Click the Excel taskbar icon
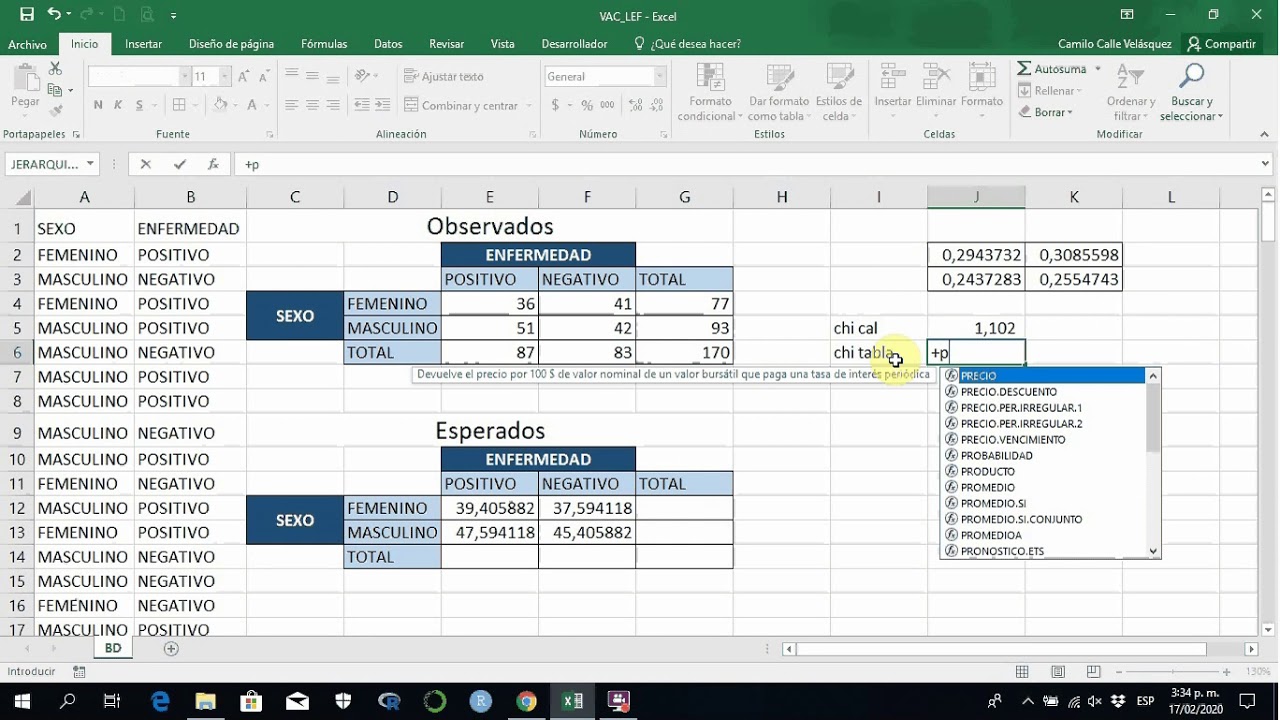Image resolution: width=1280 pixels, height=720 pixels. [x=572, y=701]
